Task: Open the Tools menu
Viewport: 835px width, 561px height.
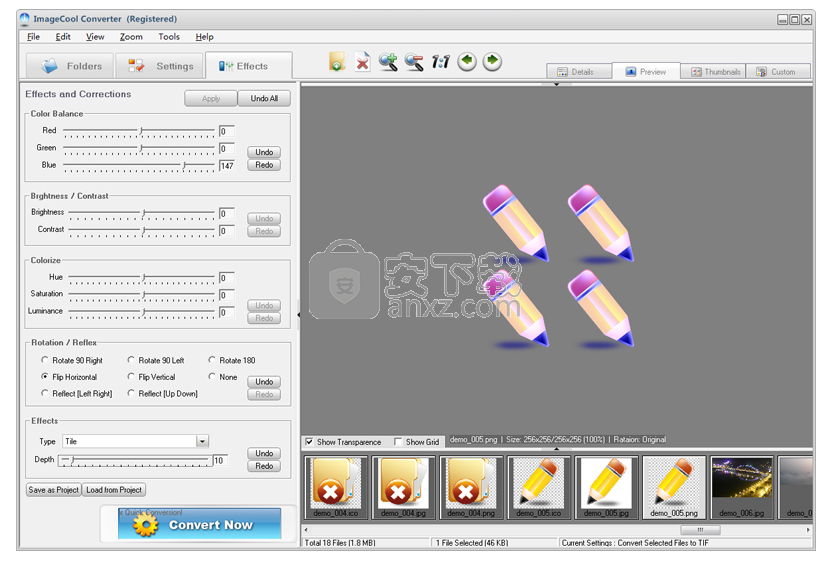Action: (169, 37)
